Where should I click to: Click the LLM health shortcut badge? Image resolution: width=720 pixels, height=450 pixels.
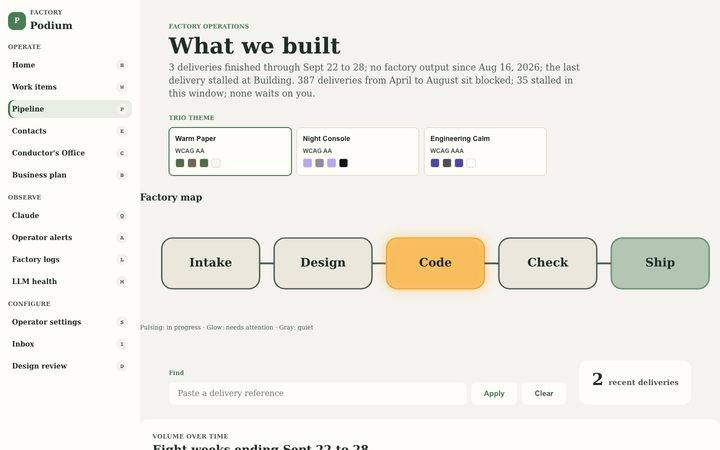(122, 282)
